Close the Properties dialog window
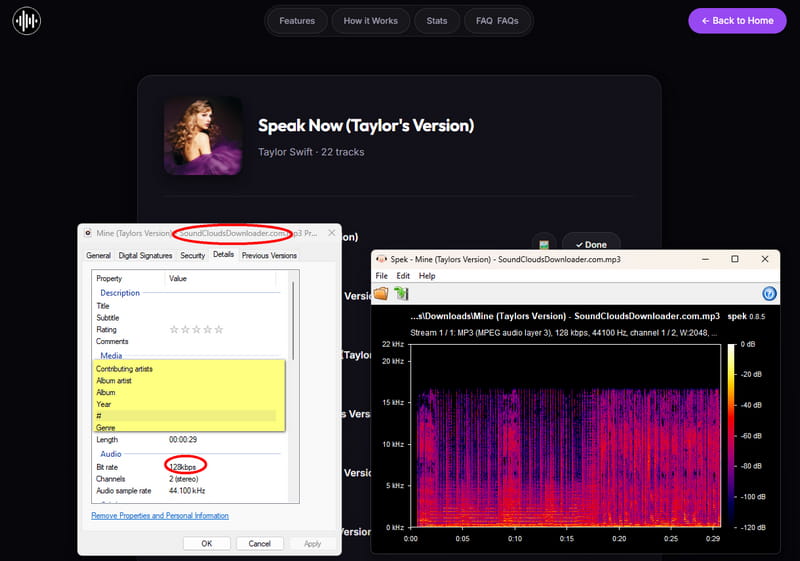Screen dimensions: 800x561 (332, 233)
